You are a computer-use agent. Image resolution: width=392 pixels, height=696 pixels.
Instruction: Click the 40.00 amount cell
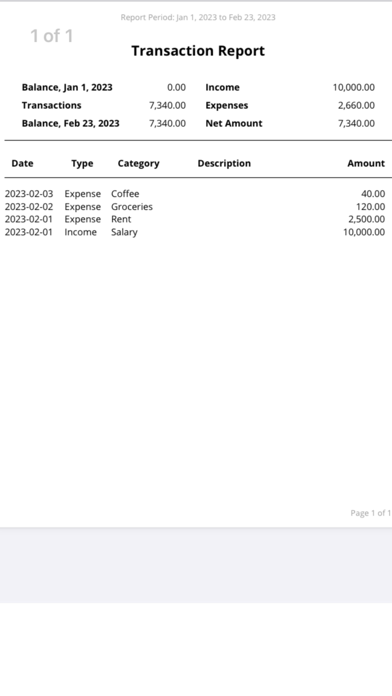pos(373,194)
